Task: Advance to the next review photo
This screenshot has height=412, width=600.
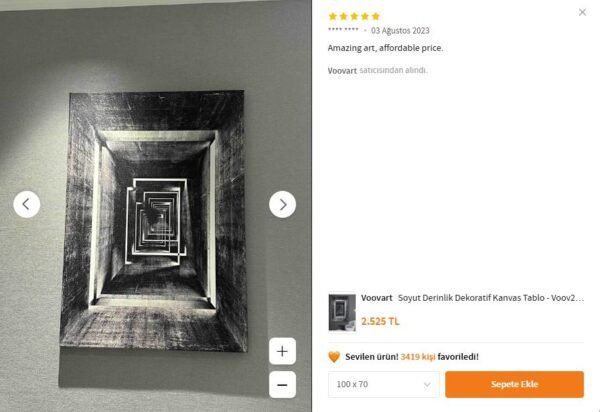Action: coord(282,204)
